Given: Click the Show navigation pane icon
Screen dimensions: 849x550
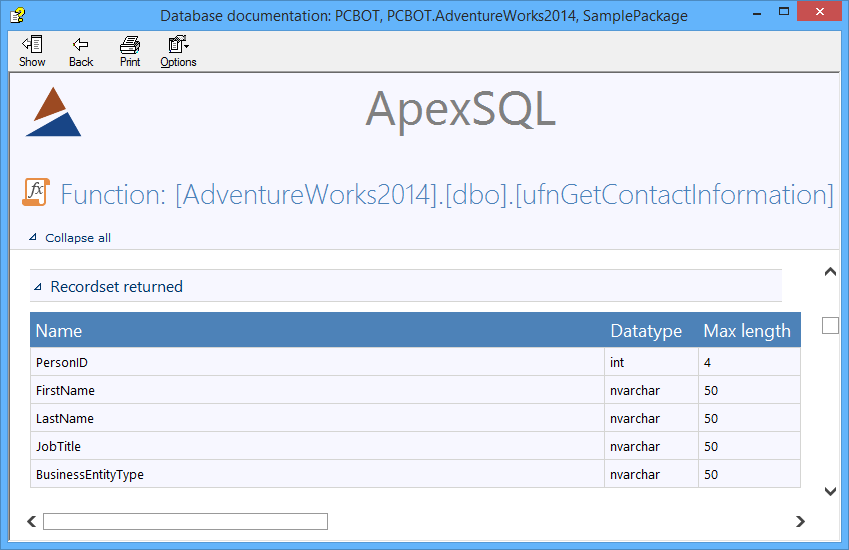Looking at the screenshot, I should click(x=32, y=51).
